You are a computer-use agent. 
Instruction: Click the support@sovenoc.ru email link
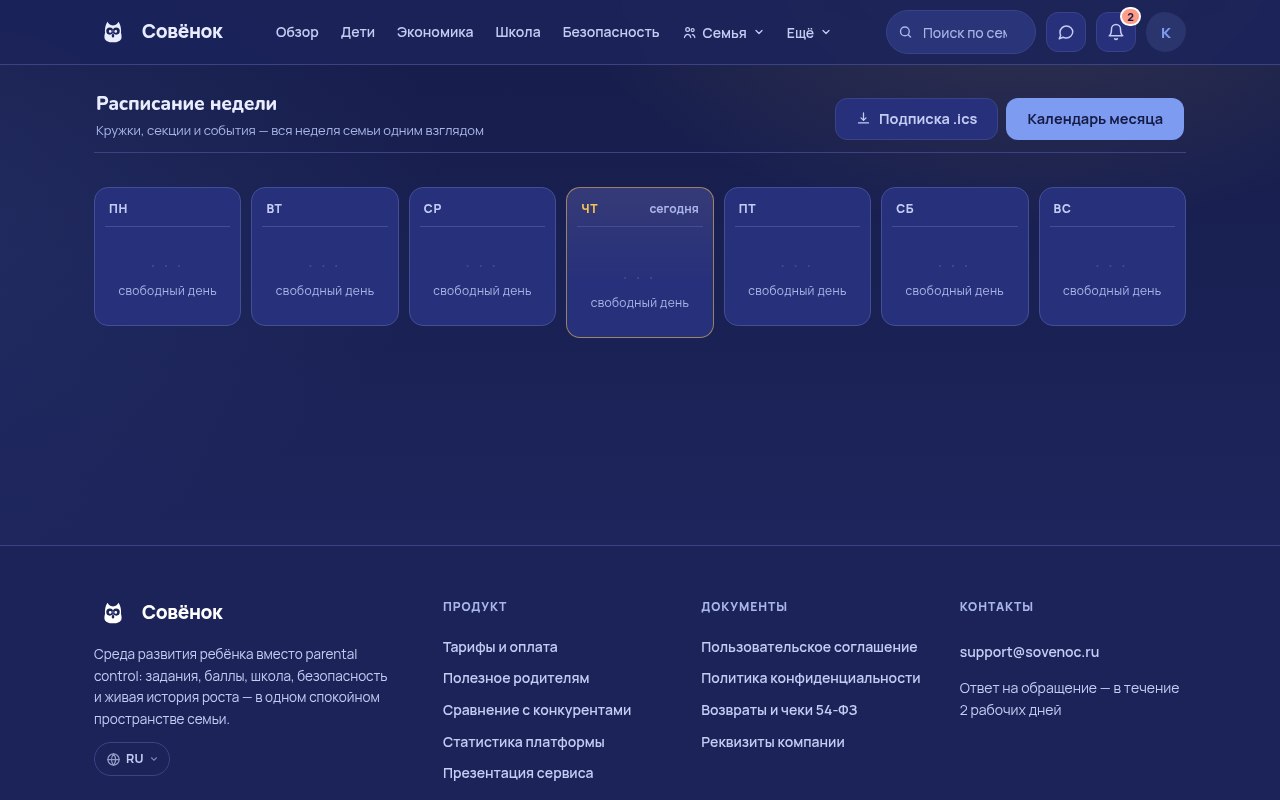pos(1029,652)
